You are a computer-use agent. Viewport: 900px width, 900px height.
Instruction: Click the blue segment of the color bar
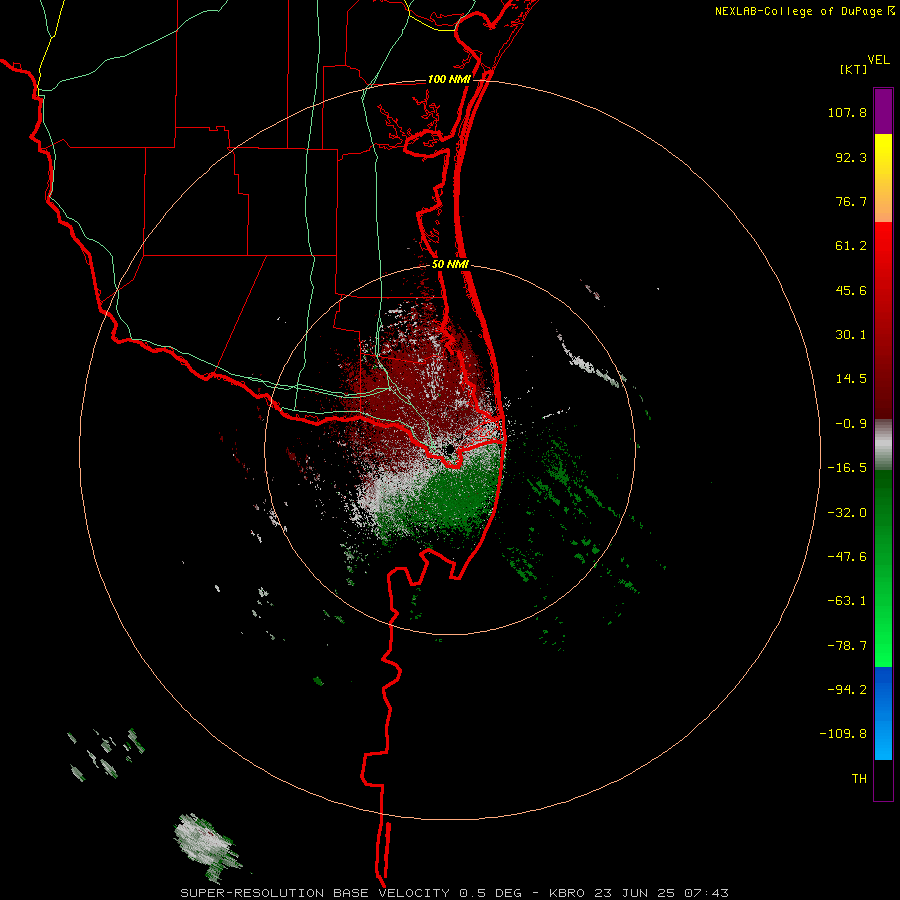click(883, 713)
